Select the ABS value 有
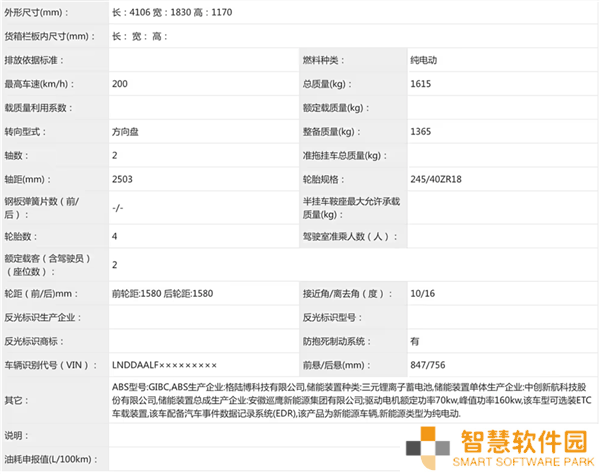Image resolution: width=600 pixels, height=474 pixels. point(415,341)
